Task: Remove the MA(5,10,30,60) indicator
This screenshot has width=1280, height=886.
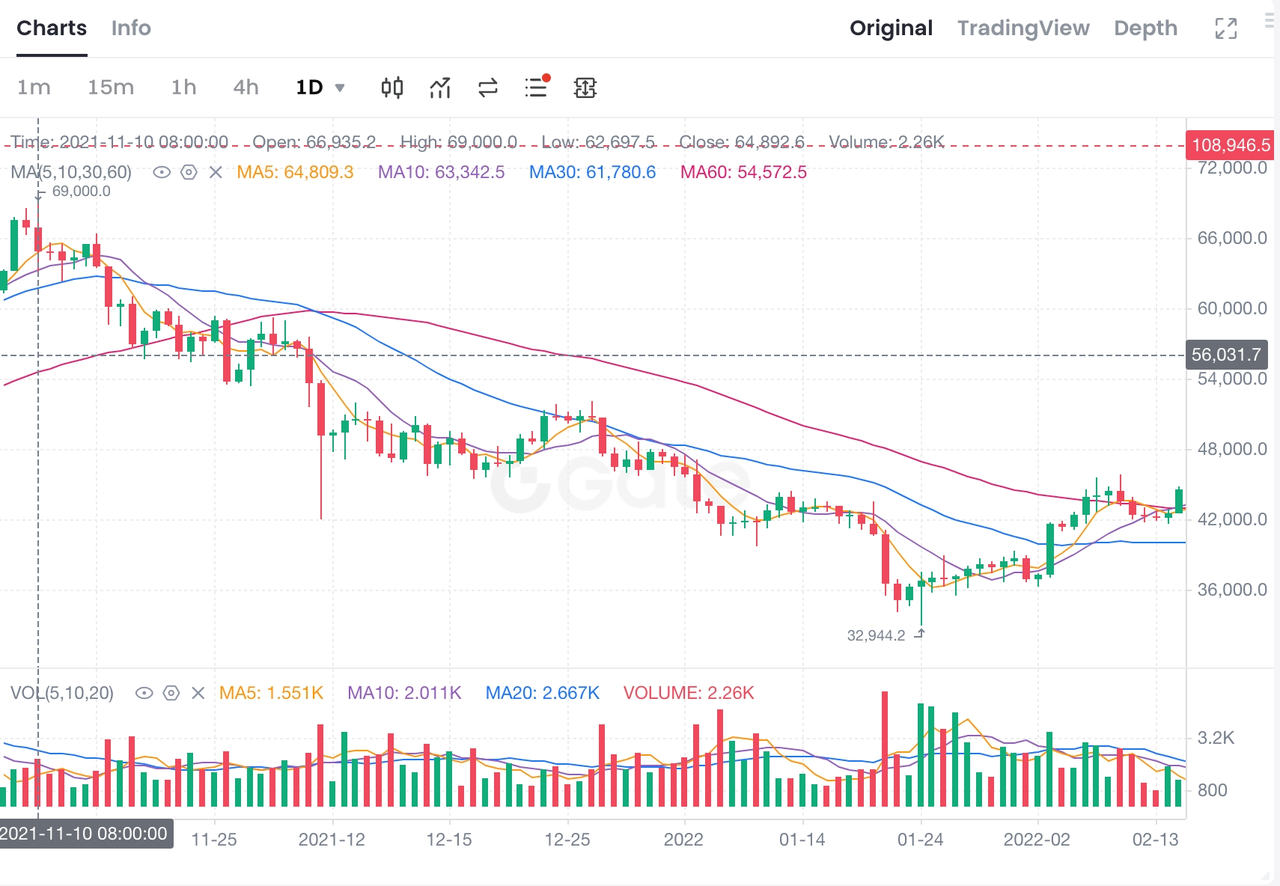Action: (215, 172)
